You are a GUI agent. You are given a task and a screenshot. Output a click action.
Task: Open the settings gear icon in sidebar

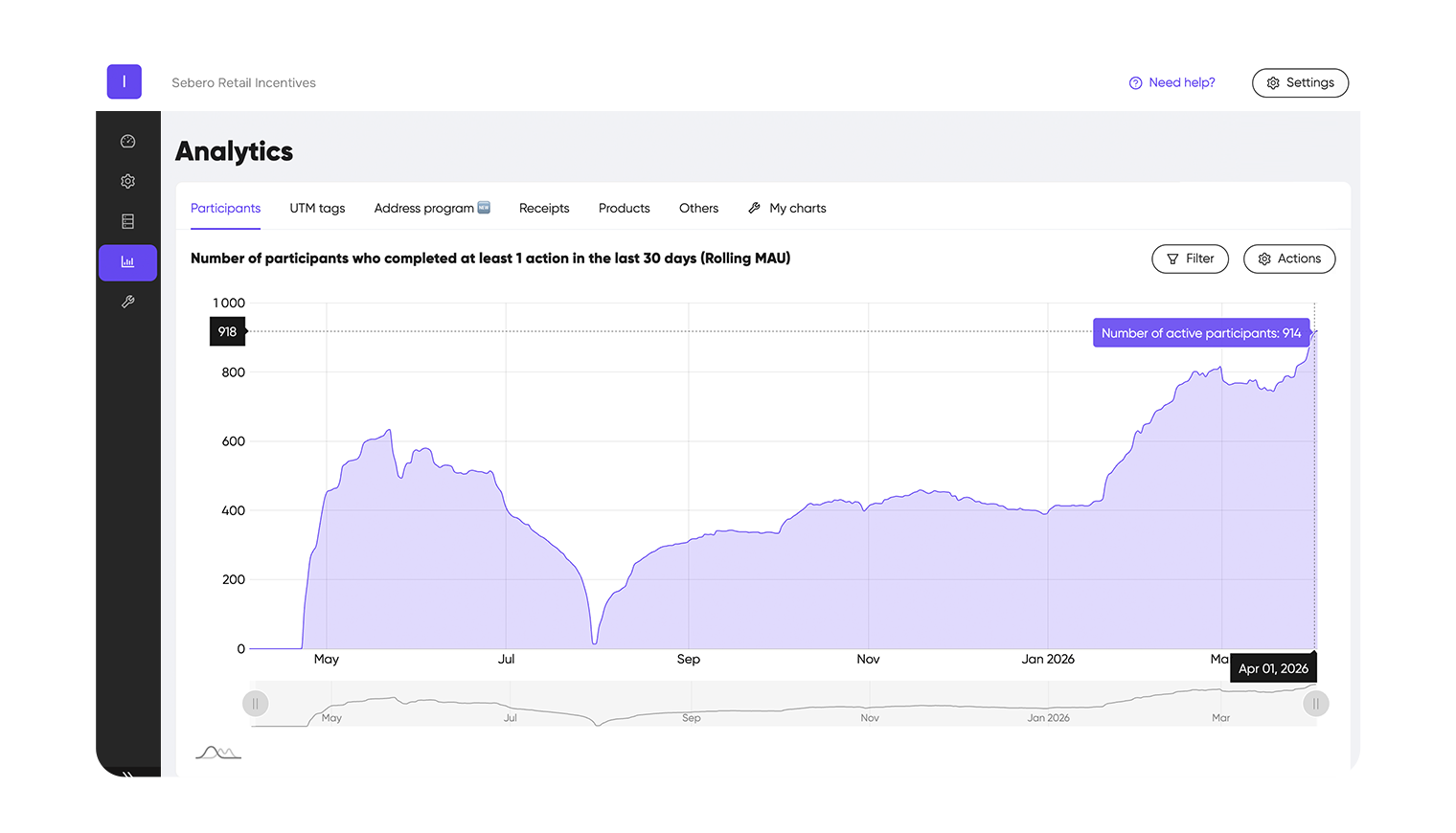[x=127, y=181]
